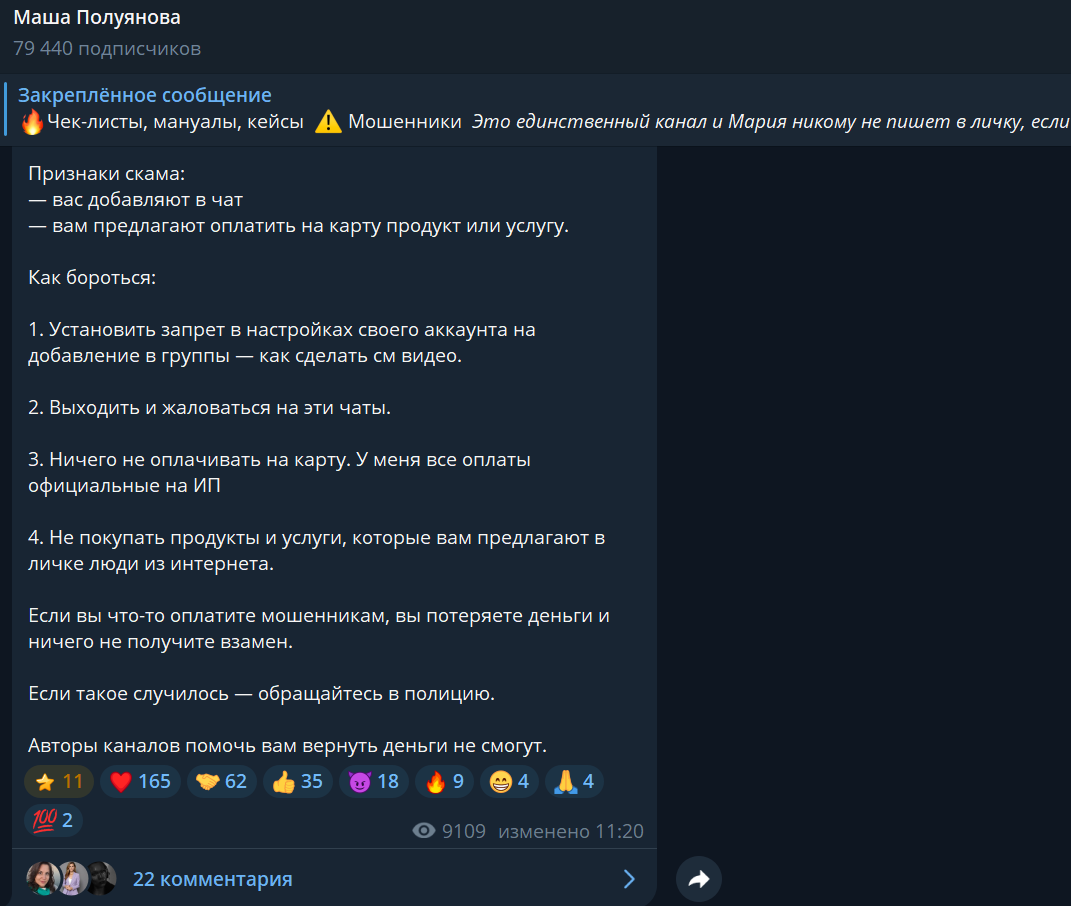Image resolution: width=1071 pixels, height=906 pixels.
Task: Click the purple devil reaction 18
Action: click(374, 781)
